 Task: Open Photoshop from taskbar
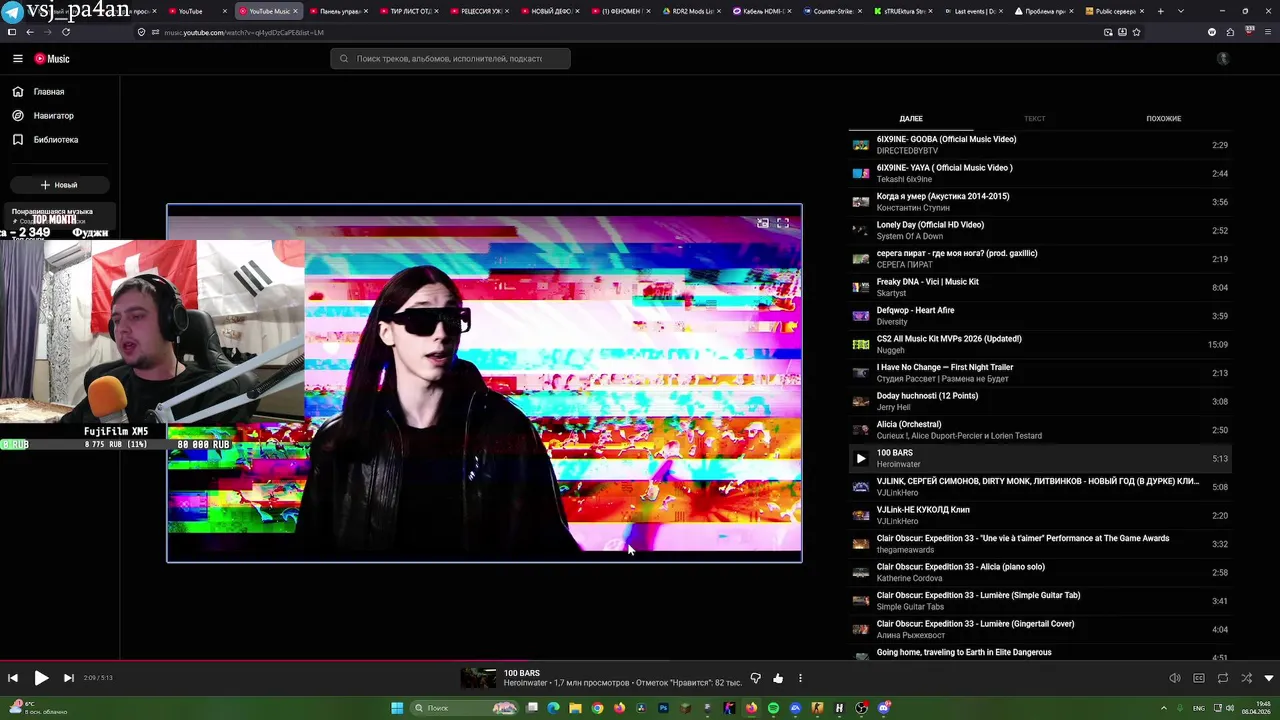[663, 708]
